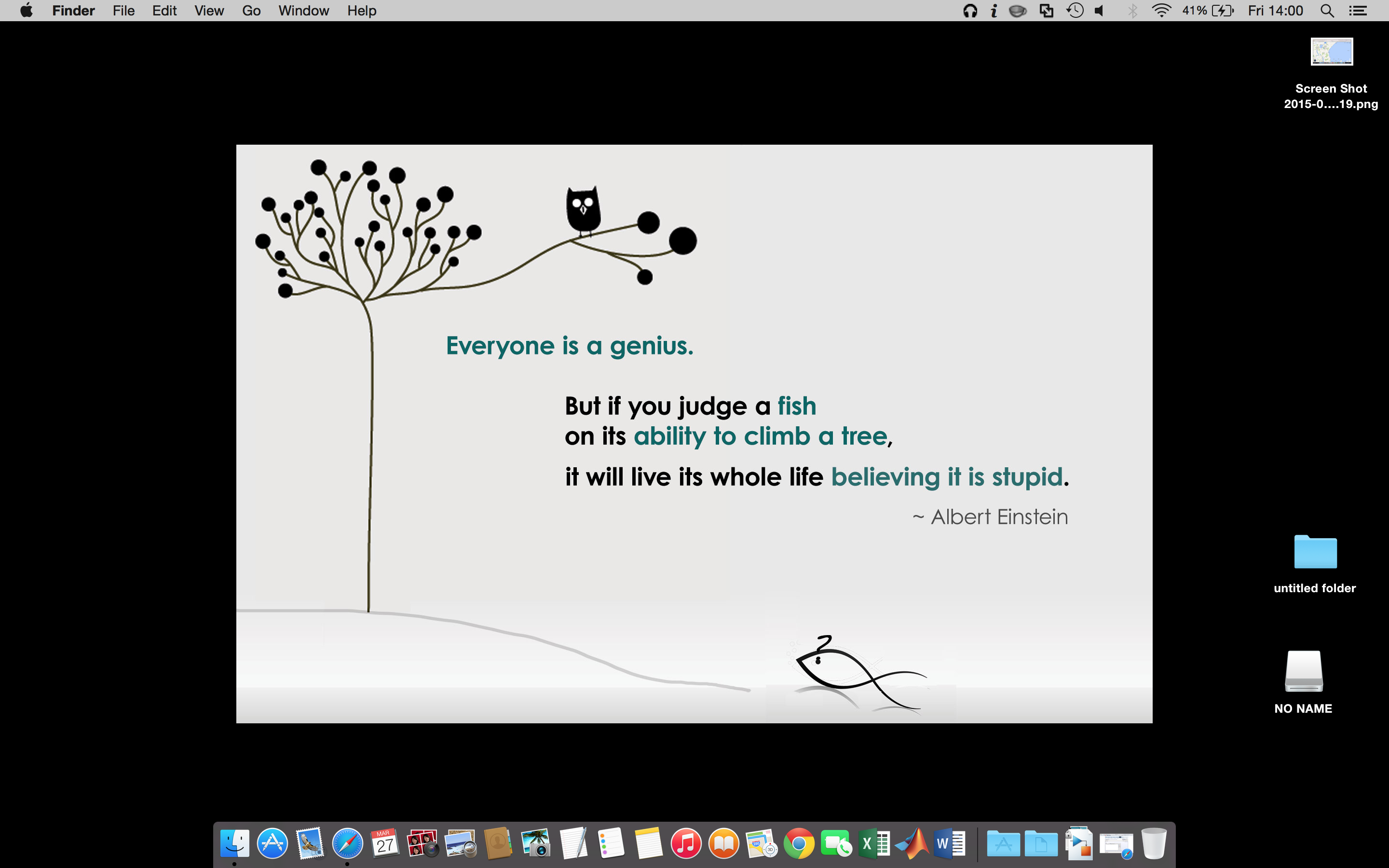Open the Documents folder stack in Dock
This screenshot has height=868, width=1389.
pos(1041,843)
